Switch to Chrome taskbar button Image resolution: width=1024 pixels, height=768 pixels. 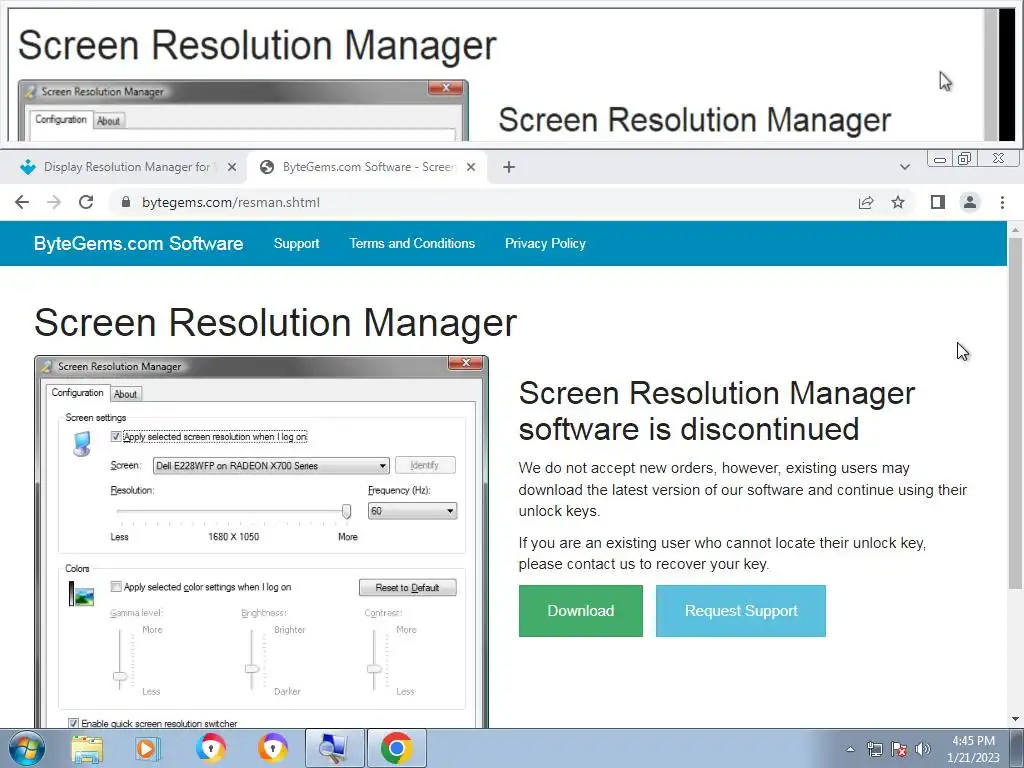click(x=396, y=749)
